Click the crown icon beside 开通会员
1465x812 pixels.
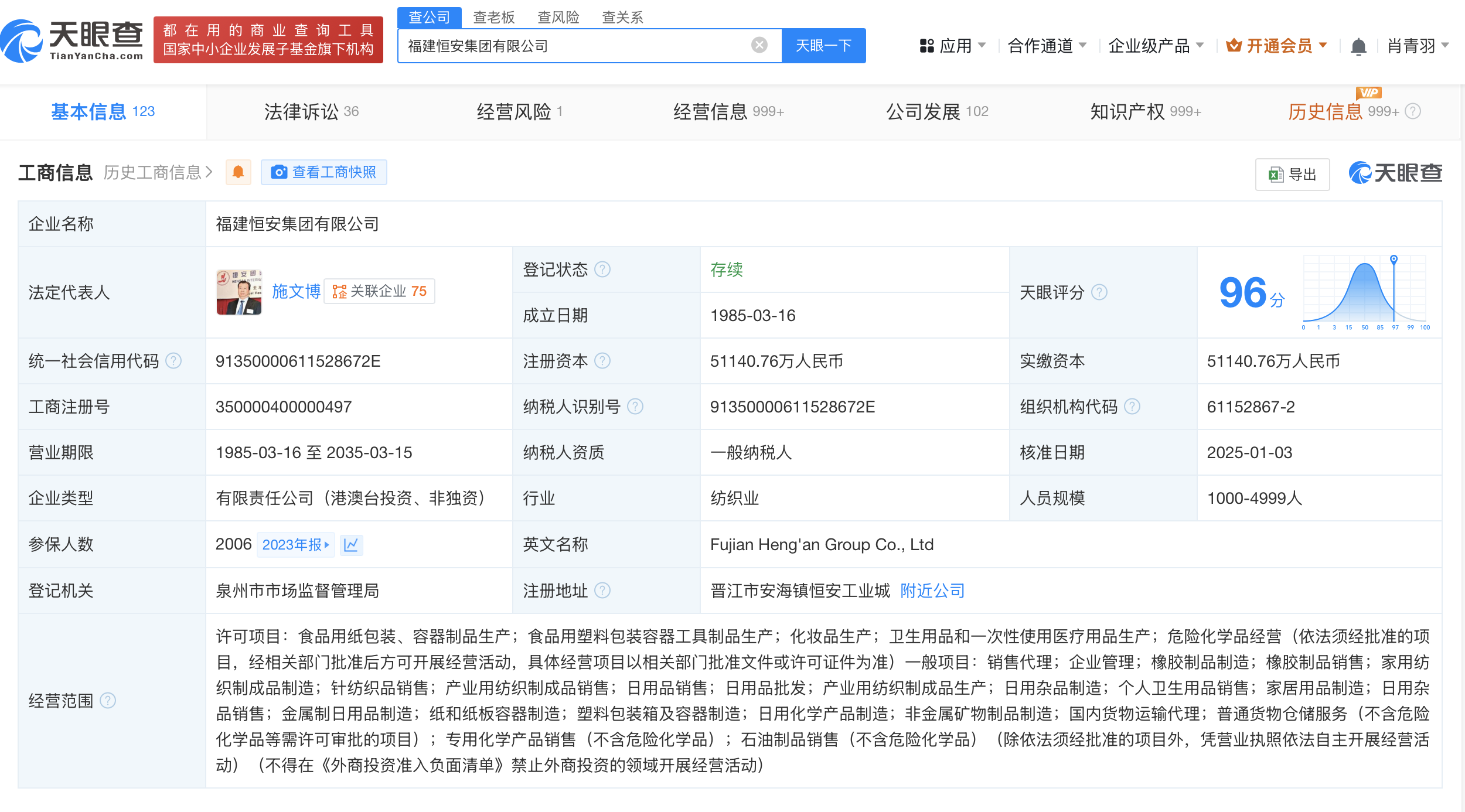point(1234,45)
